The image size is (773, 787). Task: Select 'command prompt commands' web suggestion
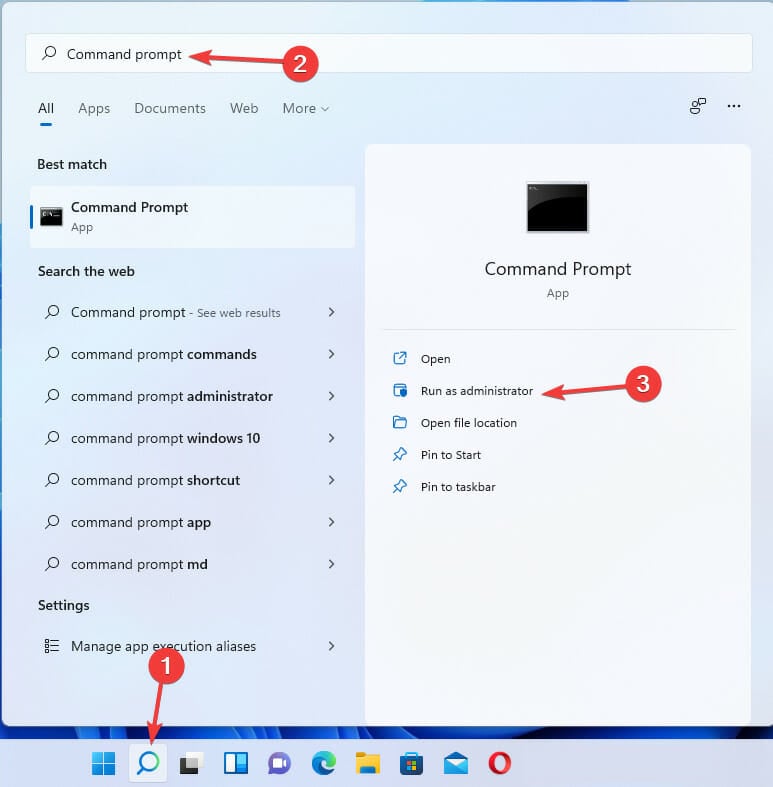point(192,354)
